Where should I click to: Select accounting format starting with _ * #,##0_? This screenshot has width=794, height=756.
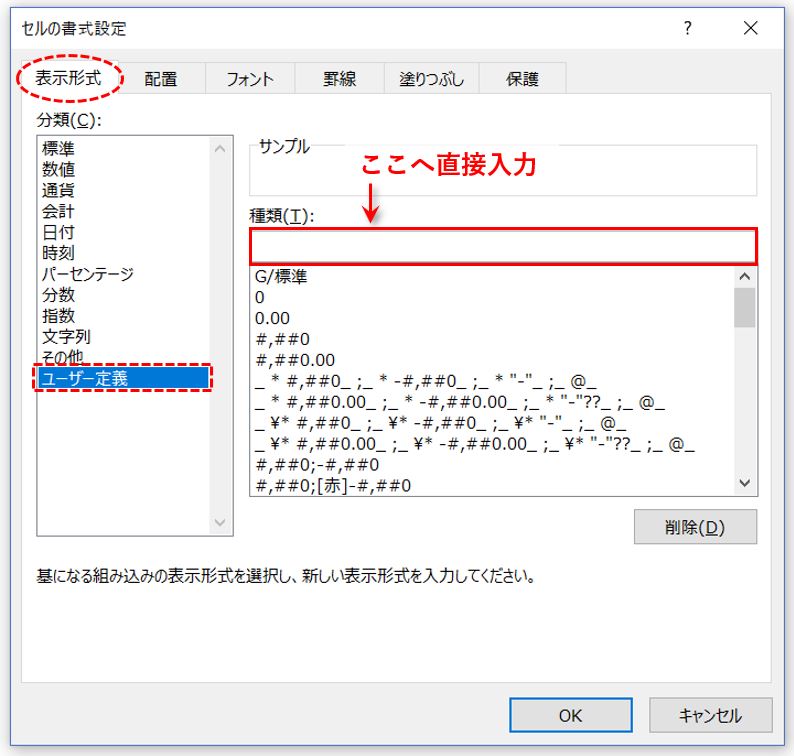click(492, 381)
